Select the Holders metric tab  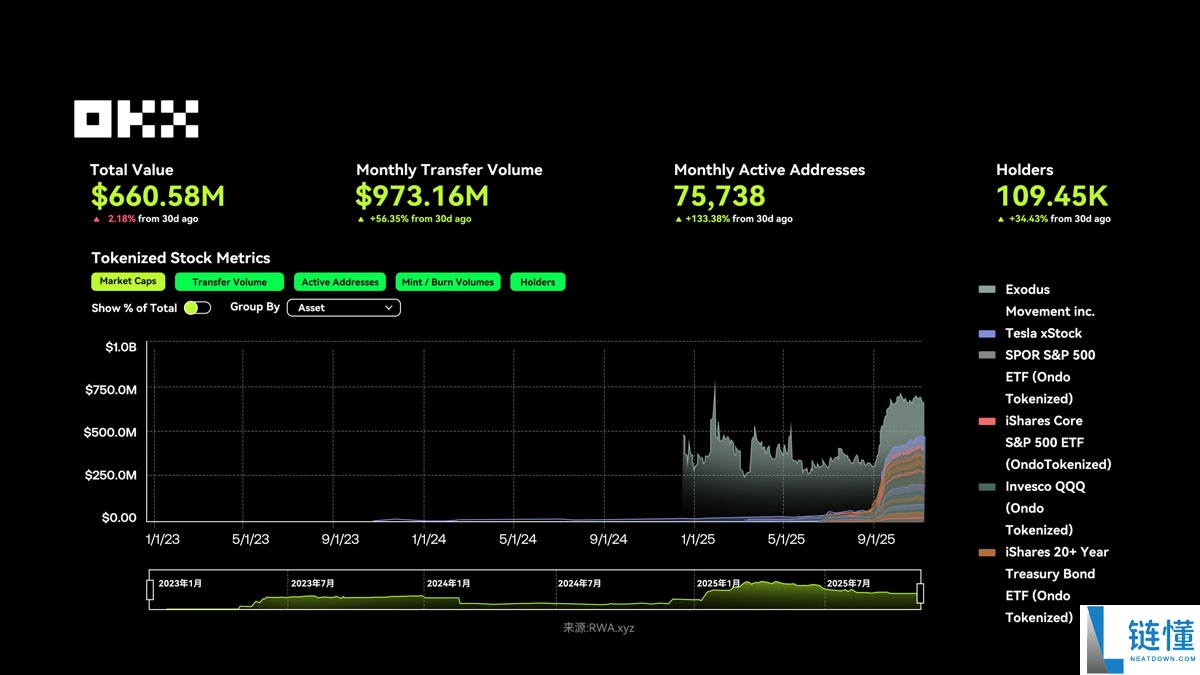point(537,282)
